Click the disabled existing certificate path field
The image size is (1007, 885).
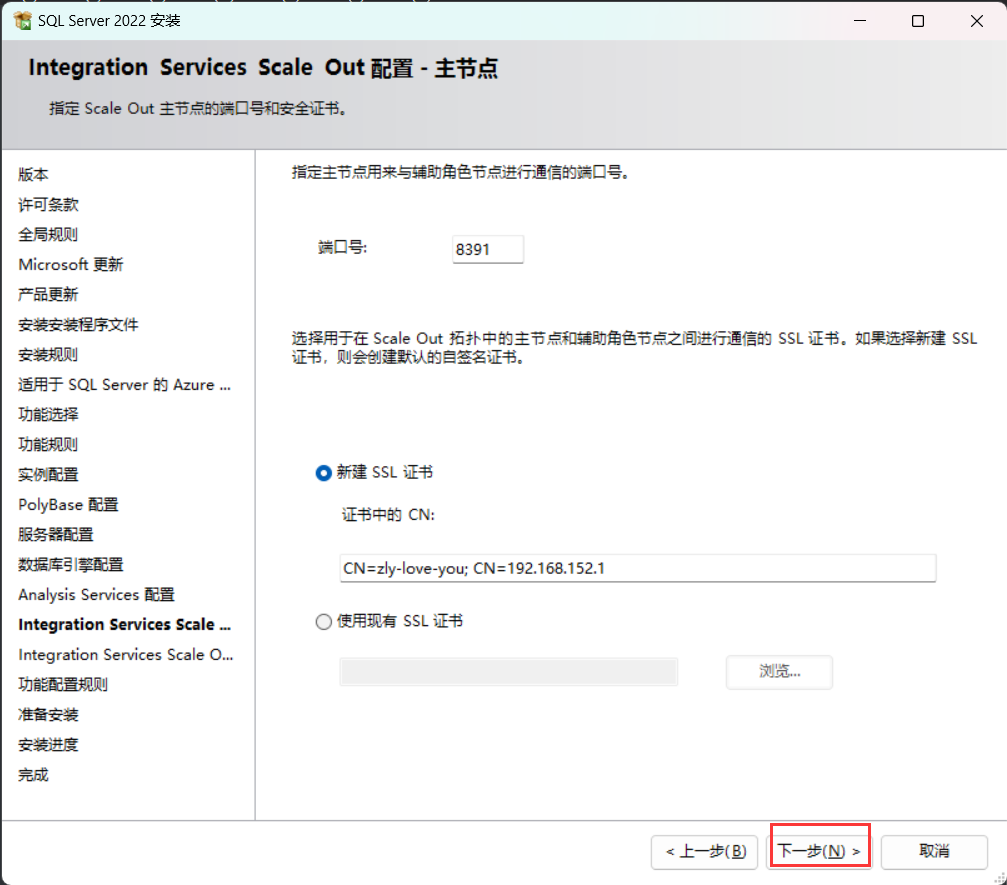[509, 672]
